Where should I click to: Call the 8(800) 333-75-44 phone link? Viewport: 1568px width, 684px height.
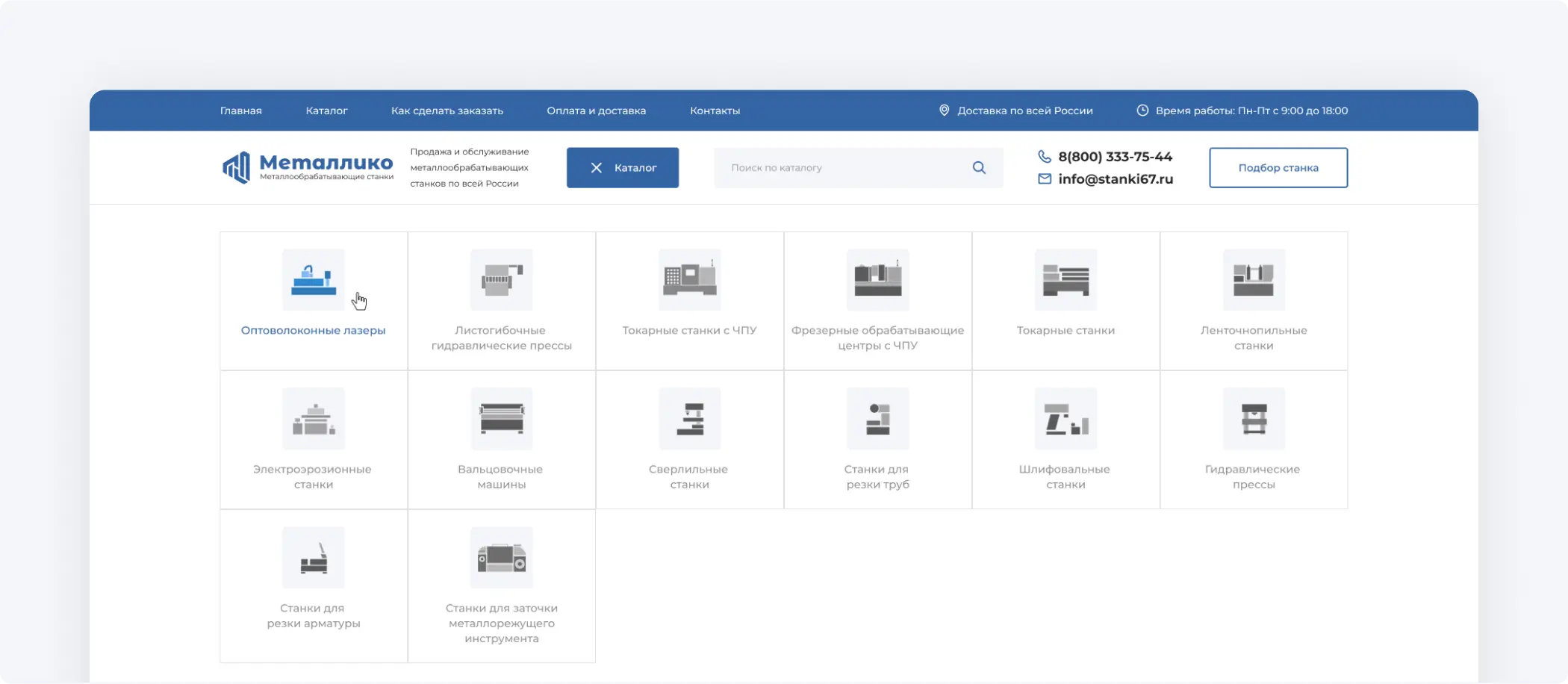point(1115,157)
